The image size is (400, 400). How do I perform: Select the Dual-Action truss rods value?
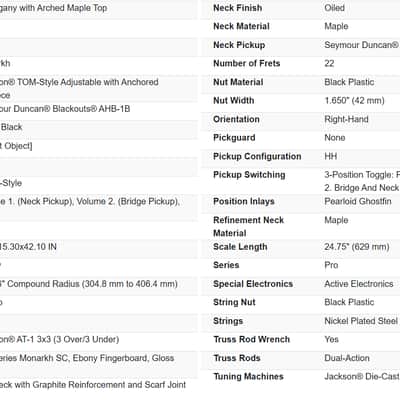click(x=347, y=358)
